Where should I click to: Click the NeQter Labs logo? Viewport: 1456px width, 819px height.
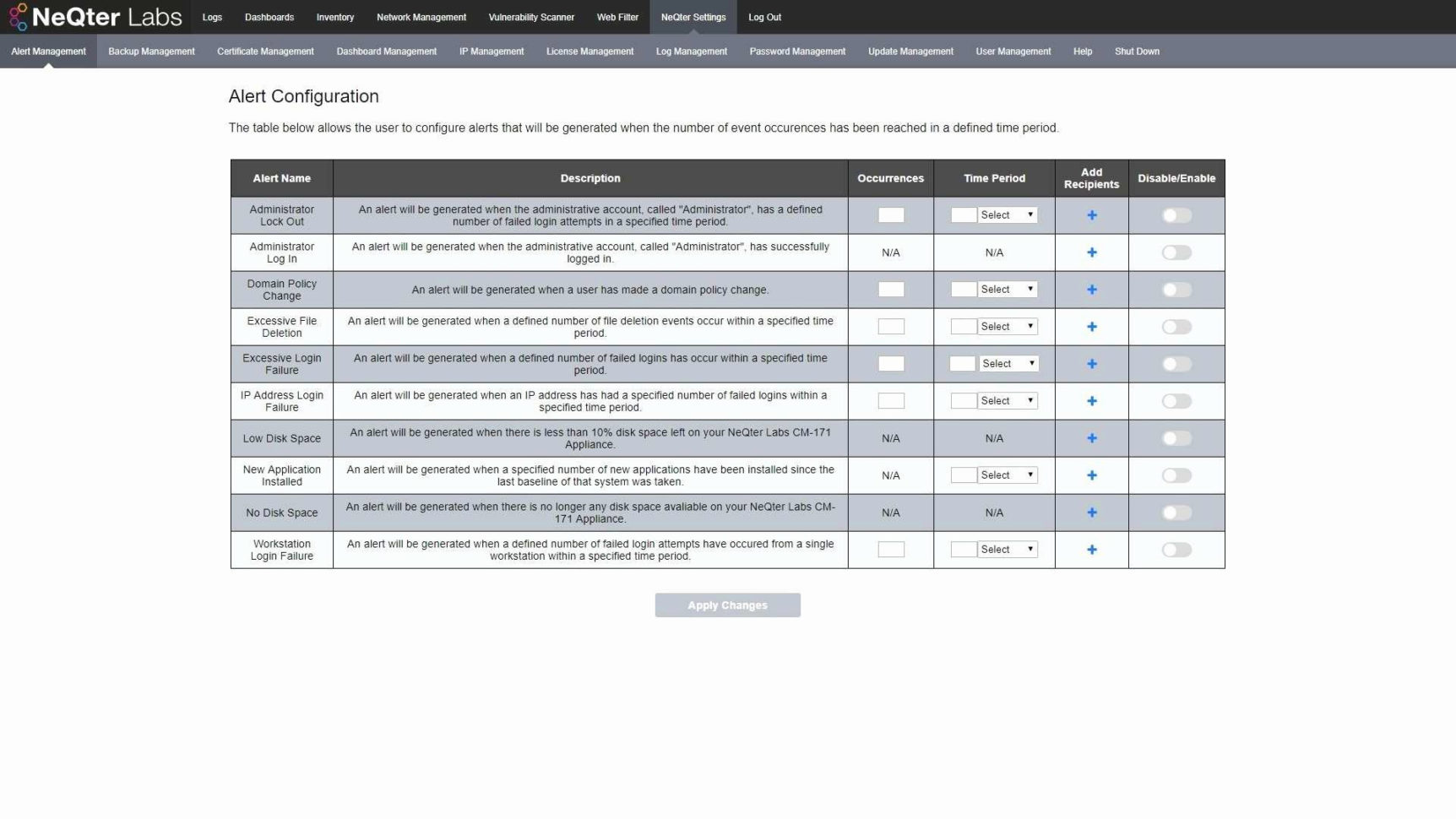pyautogui.click(x=95, y=16)
